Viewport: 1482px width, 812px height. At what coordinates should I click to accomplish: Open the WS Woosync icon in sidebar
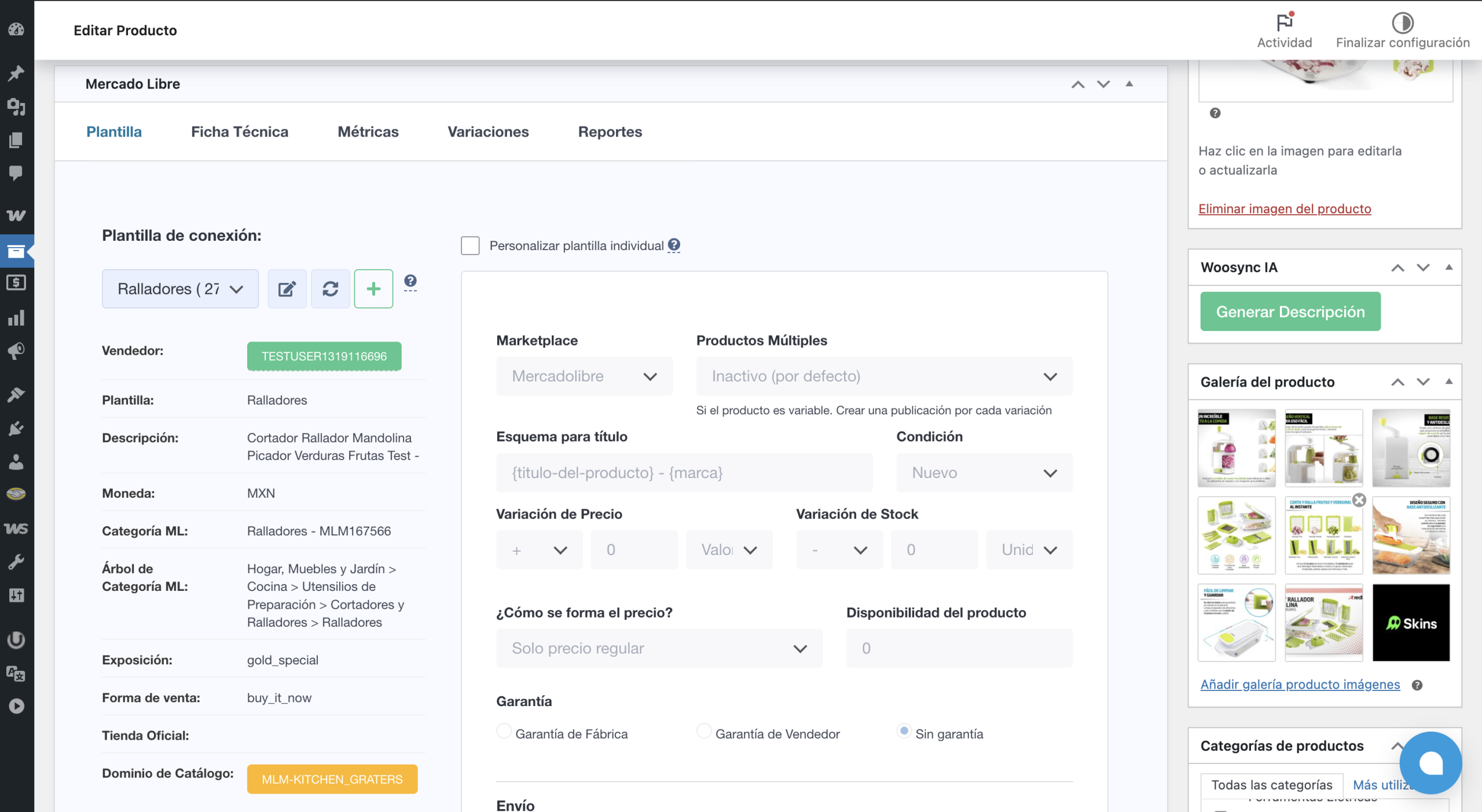point(16,528)
